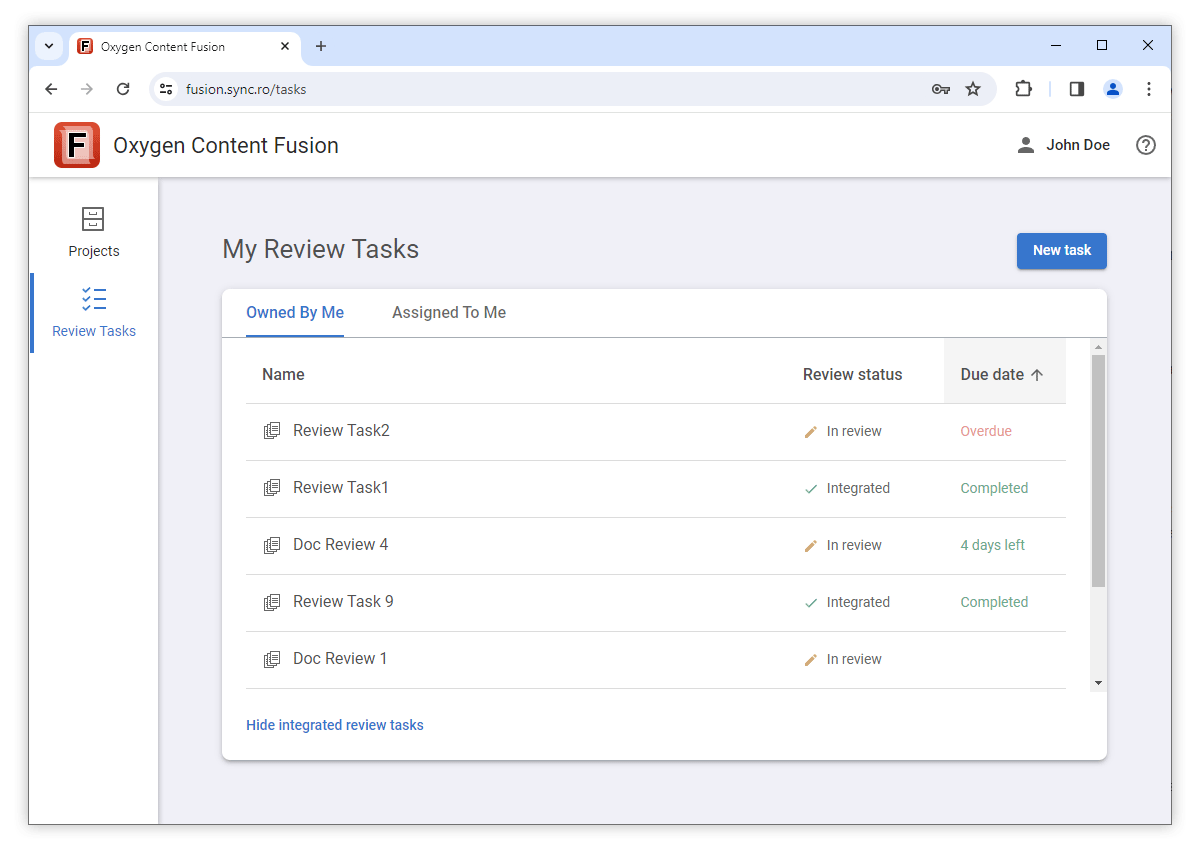The image size is (1200, 850).
Task: Bookmark the page with the star icon
Action: point(973,89)
